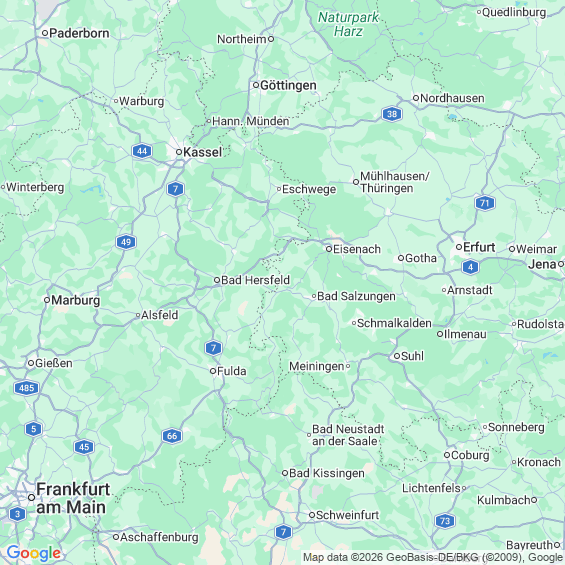
Task: Click the A 3 shield near Frankfurt
Action: [x=17, y=514]
